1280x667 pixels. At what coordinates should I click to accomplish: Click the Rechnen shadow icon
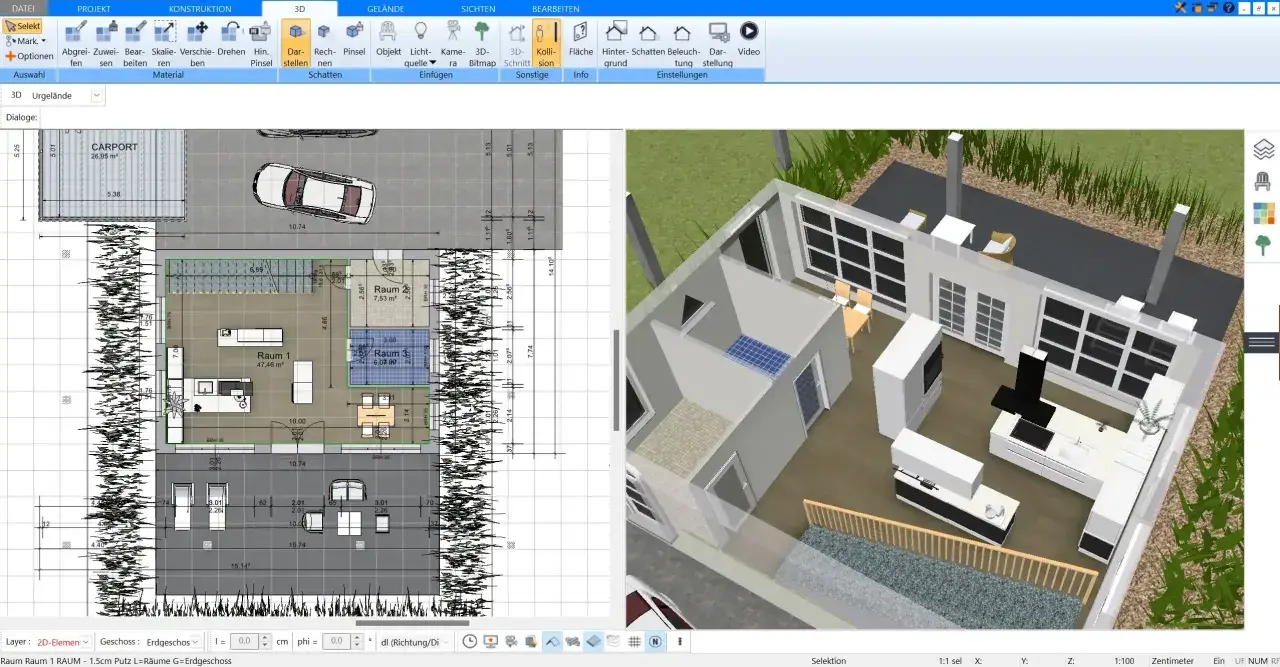pos(324,43)
